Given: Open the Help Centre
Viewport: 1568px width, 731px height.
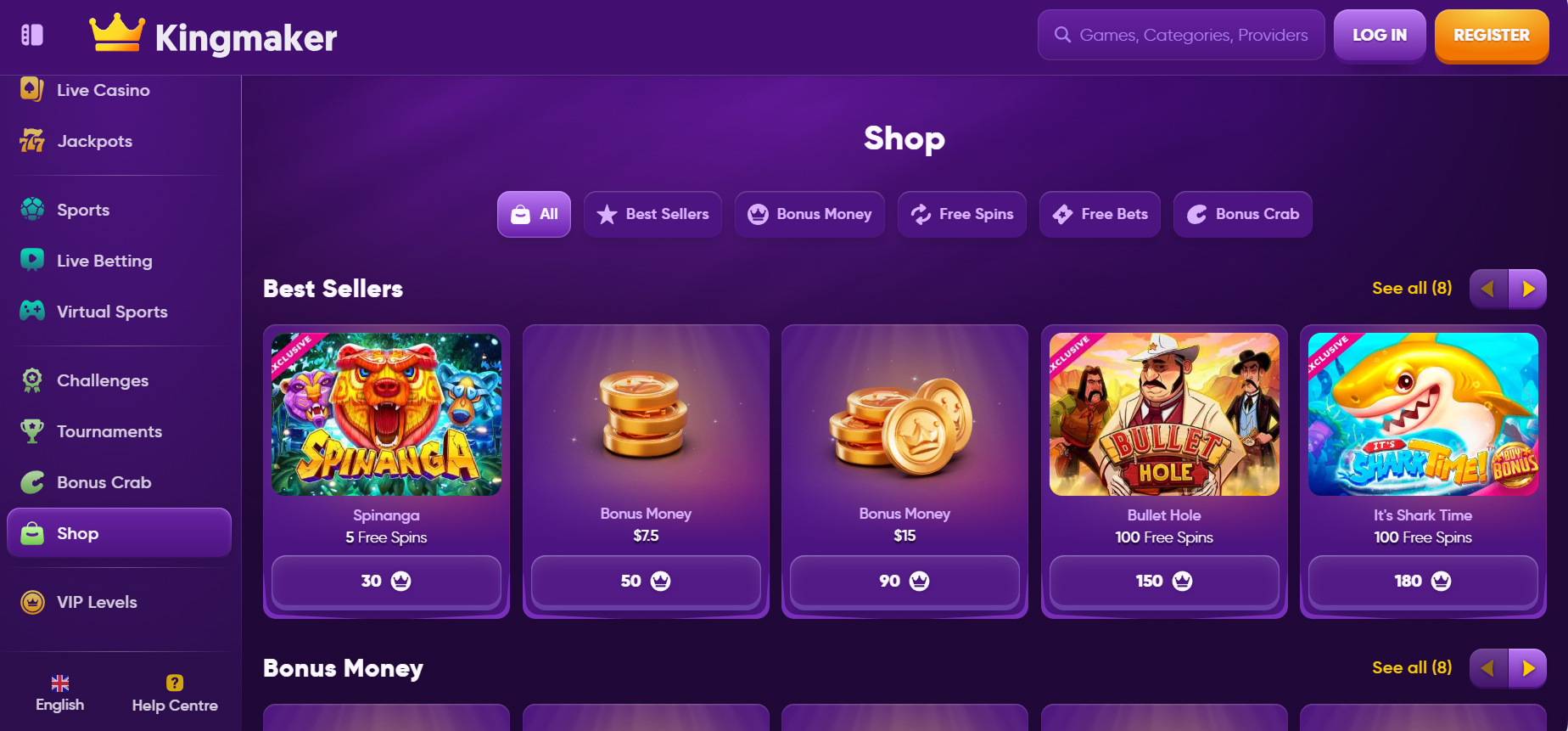Looking at the screenshot, I should (x=175, y=694).
